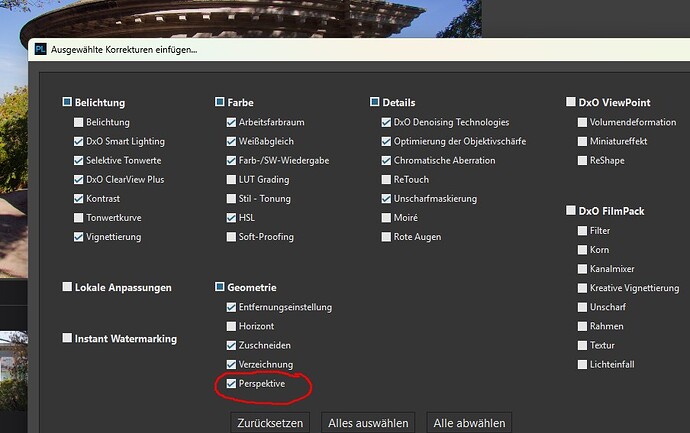Uncheck Unscharfmaskierung
The image size is (690, 433).
pyautogui.click(x=386, y=198)
